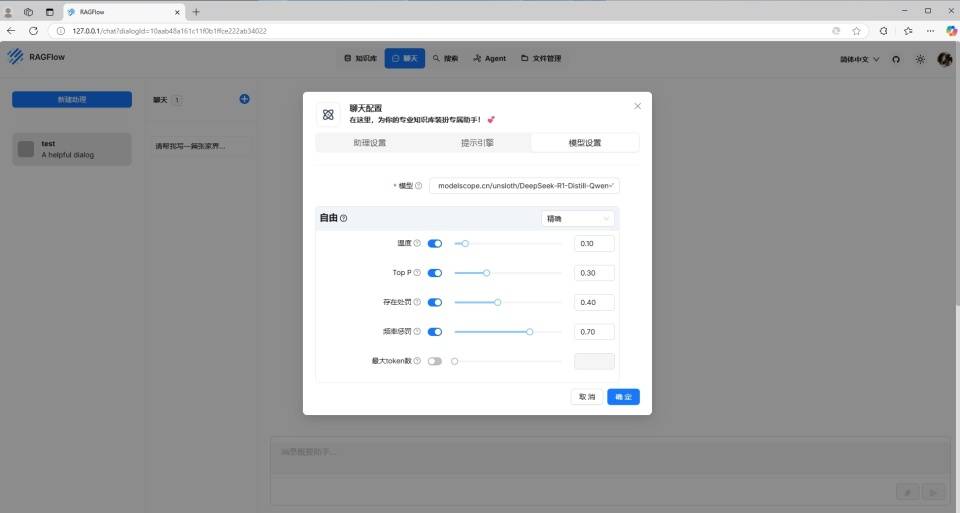Viewport: 960px width, 513px height.
Task: Open the 请帮我写一篇张家界 chat entry
Action: click(201, 146)
